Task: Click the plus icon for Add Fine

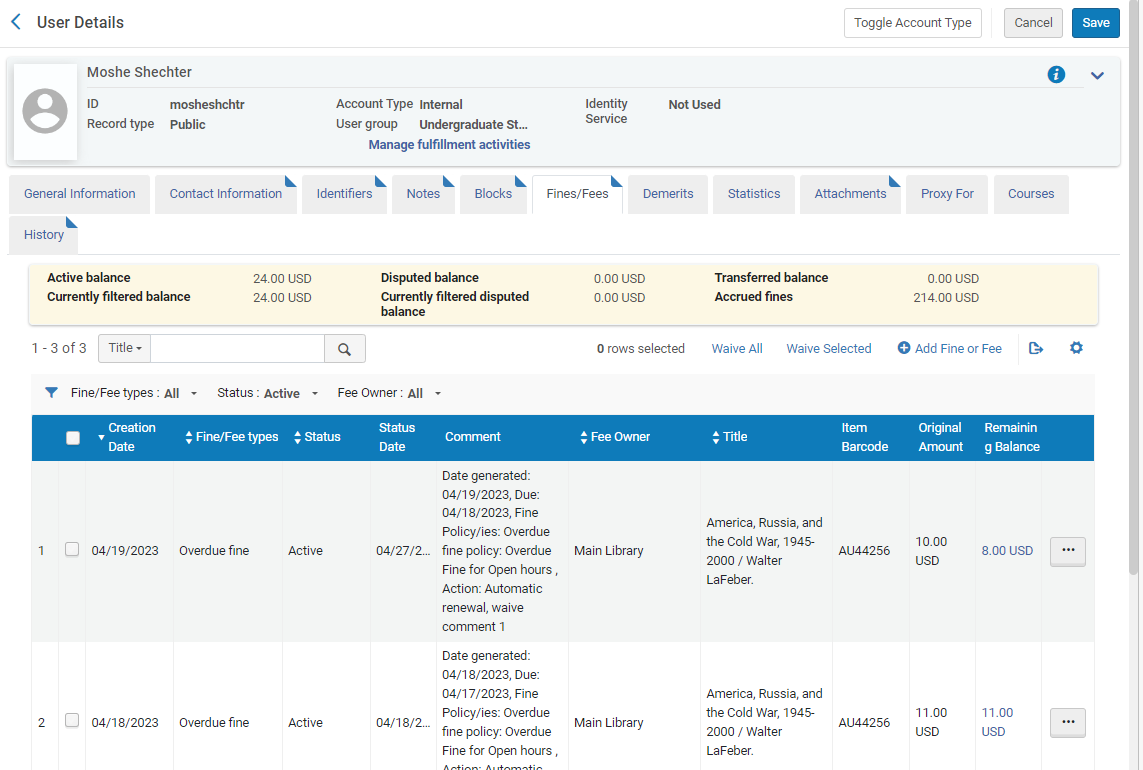Action: tap(903, 348)
